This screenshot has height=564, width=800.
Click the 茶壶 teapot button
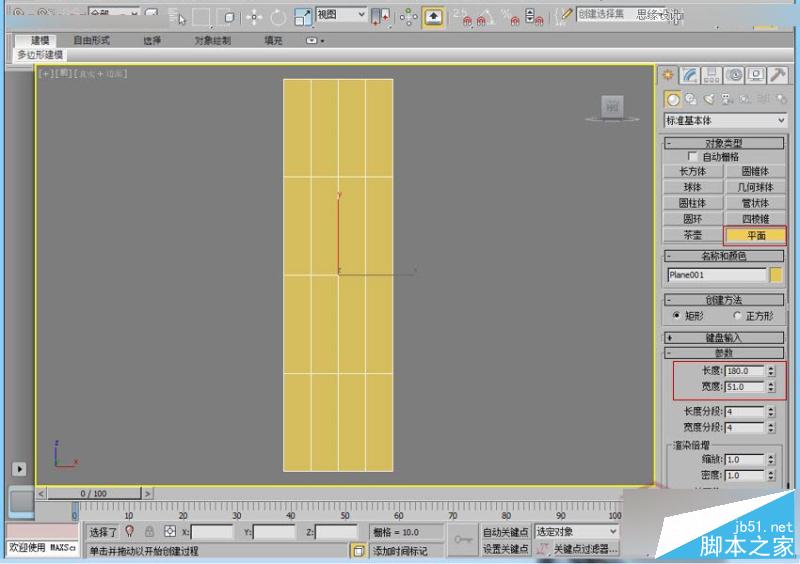coord(693,235)
